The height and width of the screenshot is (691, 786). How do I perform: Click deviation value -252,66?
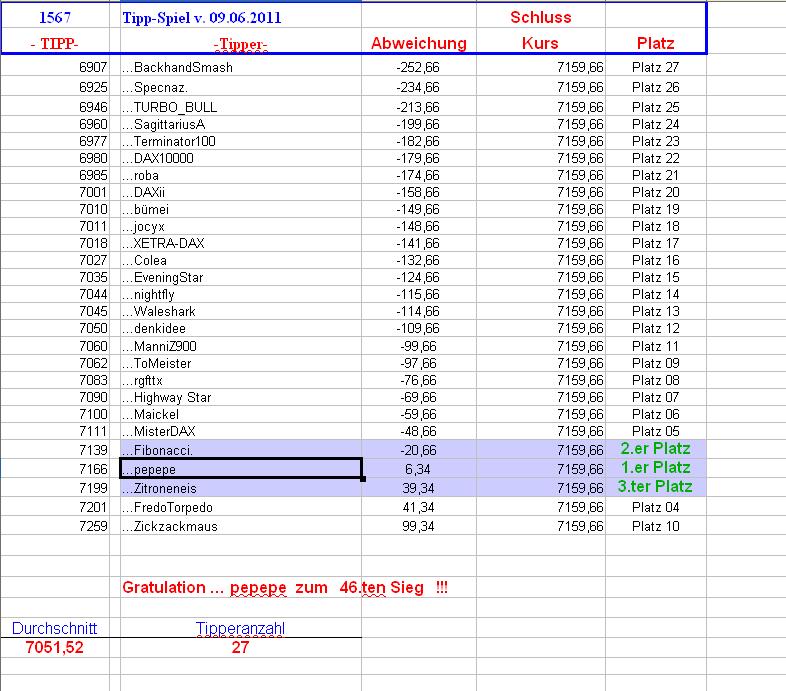coord(419,67)
